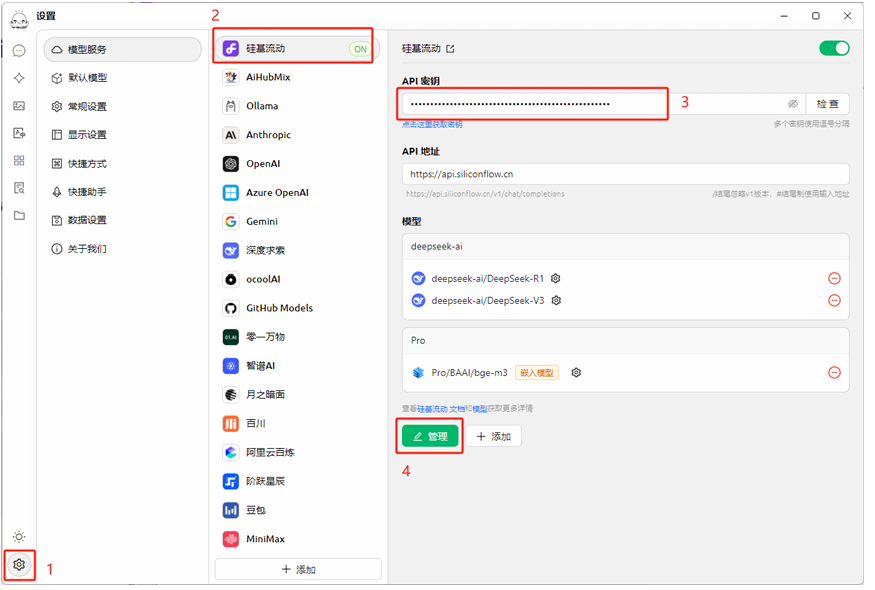Add a new provider with 添加 button
Screen dimensions: 875x590
tap(298, 569)
